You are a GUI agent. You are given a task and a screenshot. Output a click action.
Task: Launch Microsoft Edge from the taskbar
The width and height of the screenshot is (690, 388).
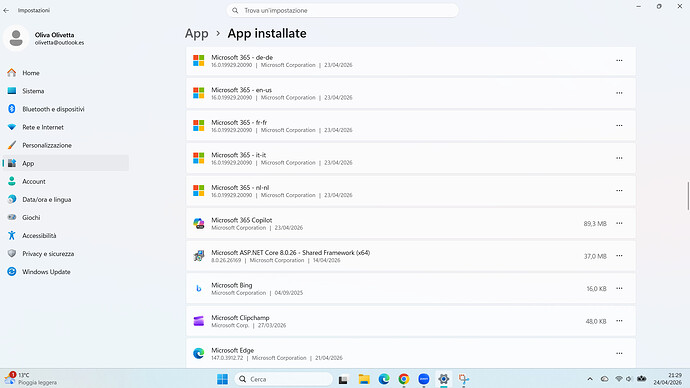tap(384, 379)
